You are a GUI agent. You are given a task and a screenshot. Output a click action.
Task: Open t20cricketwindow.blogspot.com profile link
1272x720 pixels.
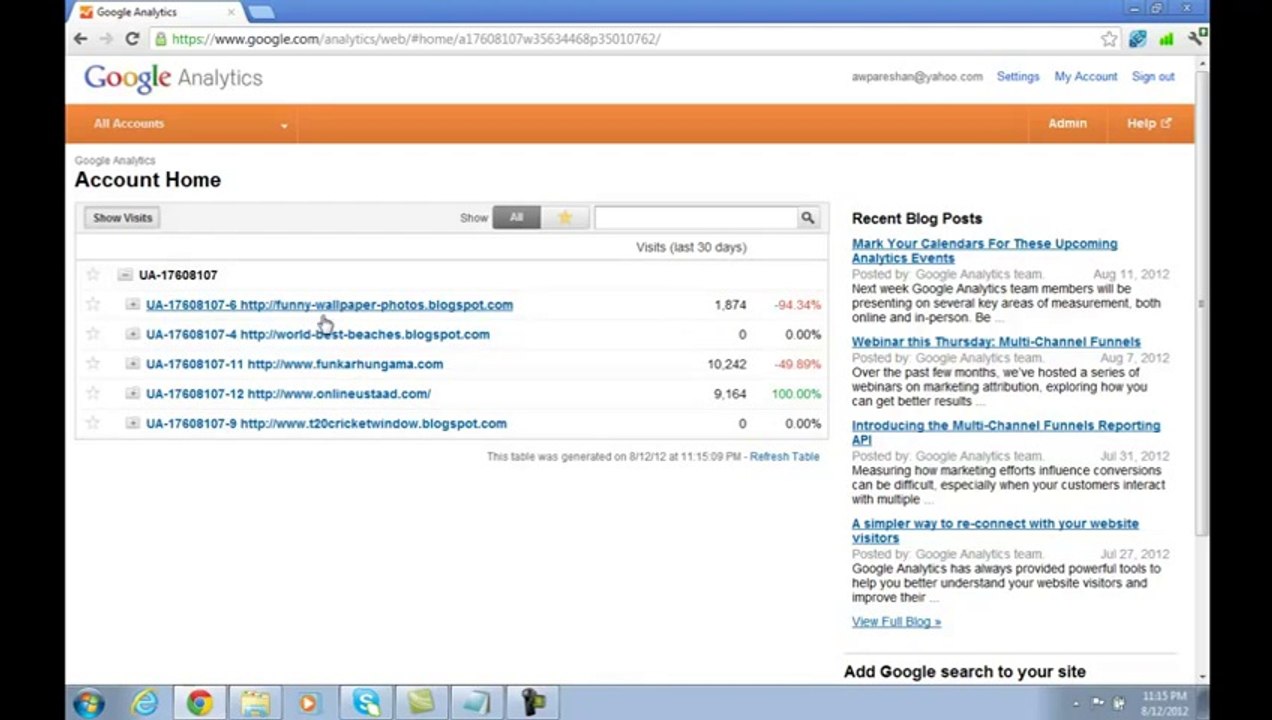click(x=326, y=423)
